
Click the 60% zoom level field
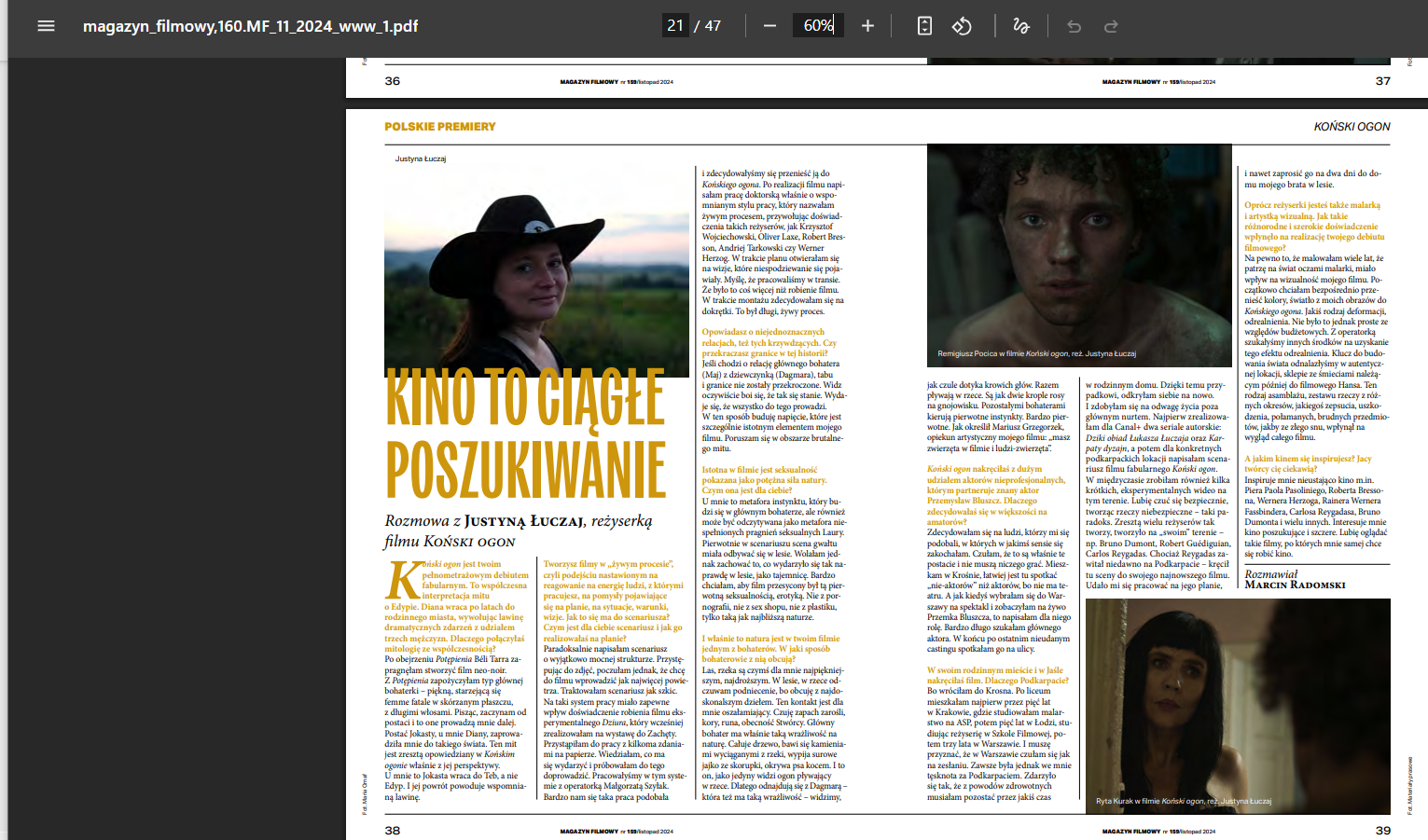pos(818,26)
